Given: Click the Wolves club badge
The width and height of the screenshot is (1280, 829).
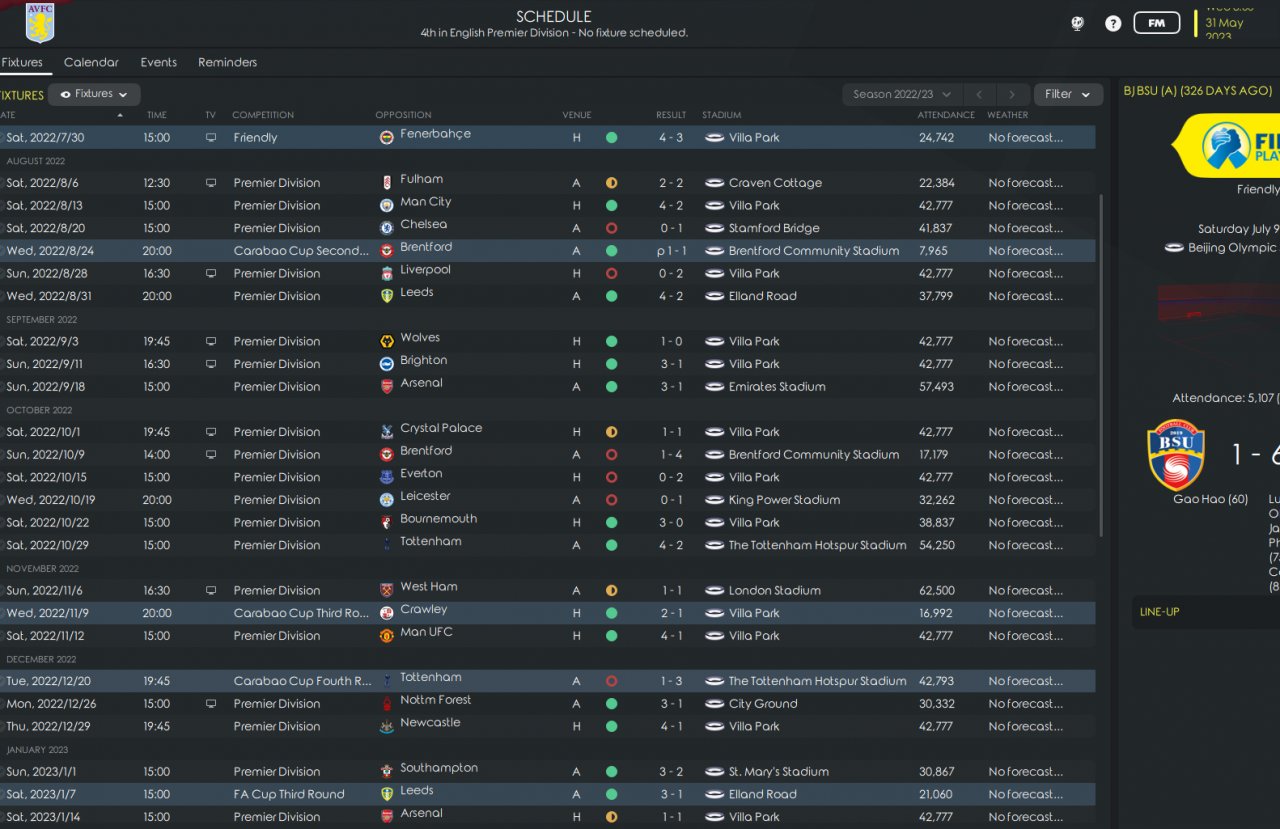Looking at the screenshot, I should pyautogui.click(x=387, y=342).
